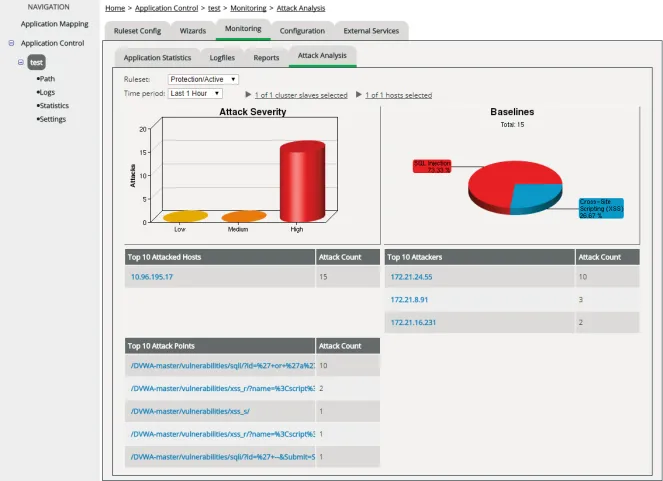Click attack count 2 for 172.21.16.231
The width and height of the screenshot is (663, 481).
click(581, 322)
